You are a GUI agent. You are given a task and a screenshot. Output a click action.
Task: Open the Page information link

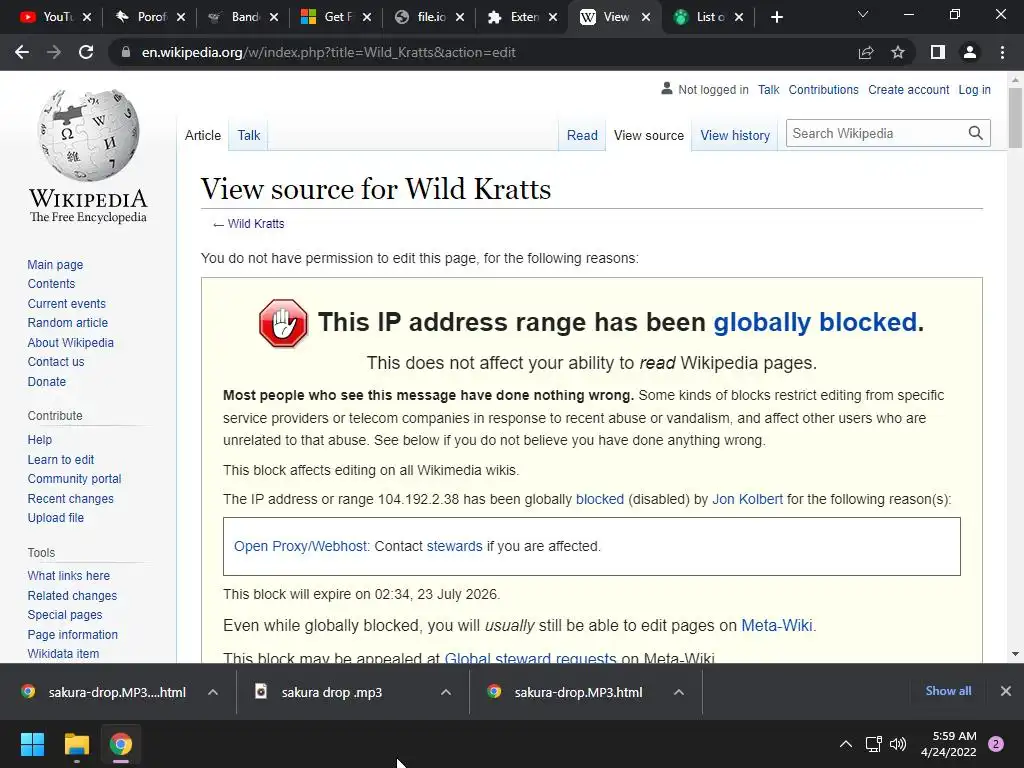click(x=72, y=634)
